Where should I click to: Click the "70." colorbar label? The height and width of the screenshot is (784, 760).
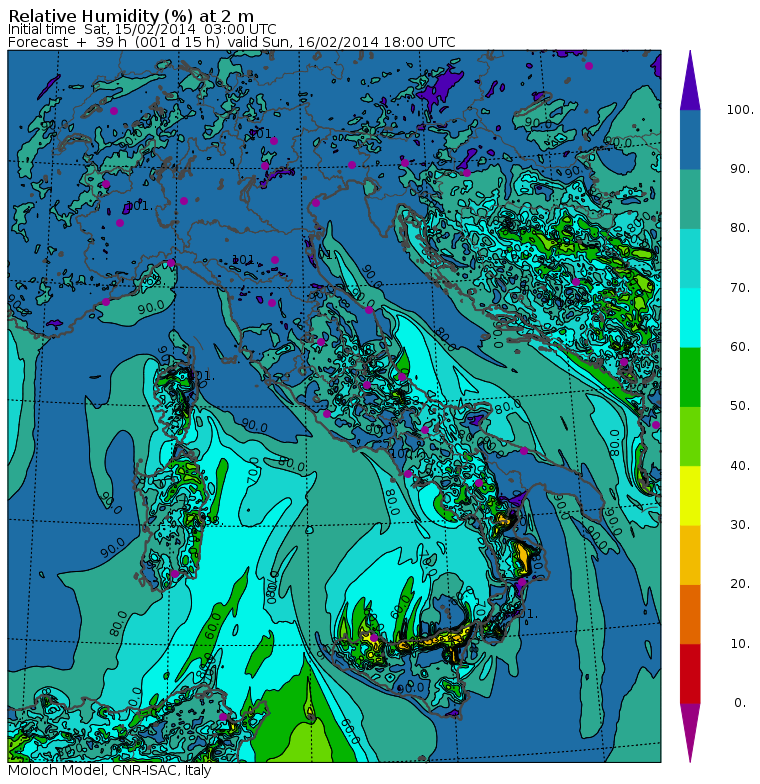click(740, 288)
